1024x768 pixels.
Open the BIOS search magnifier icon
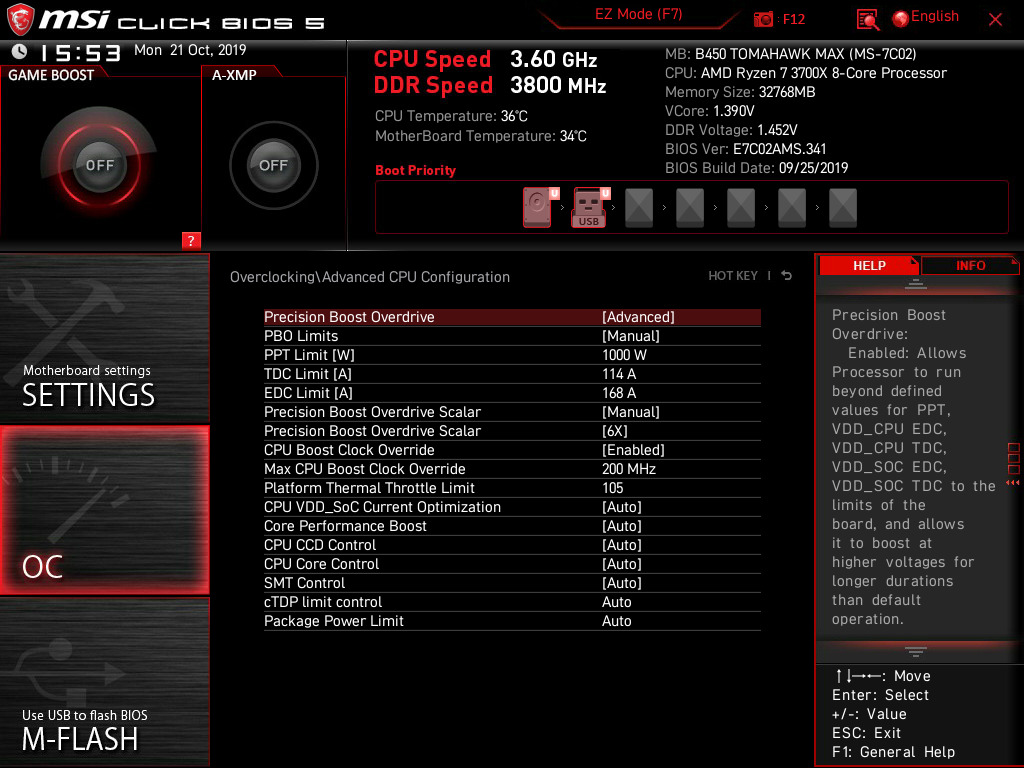pos(867,20)
